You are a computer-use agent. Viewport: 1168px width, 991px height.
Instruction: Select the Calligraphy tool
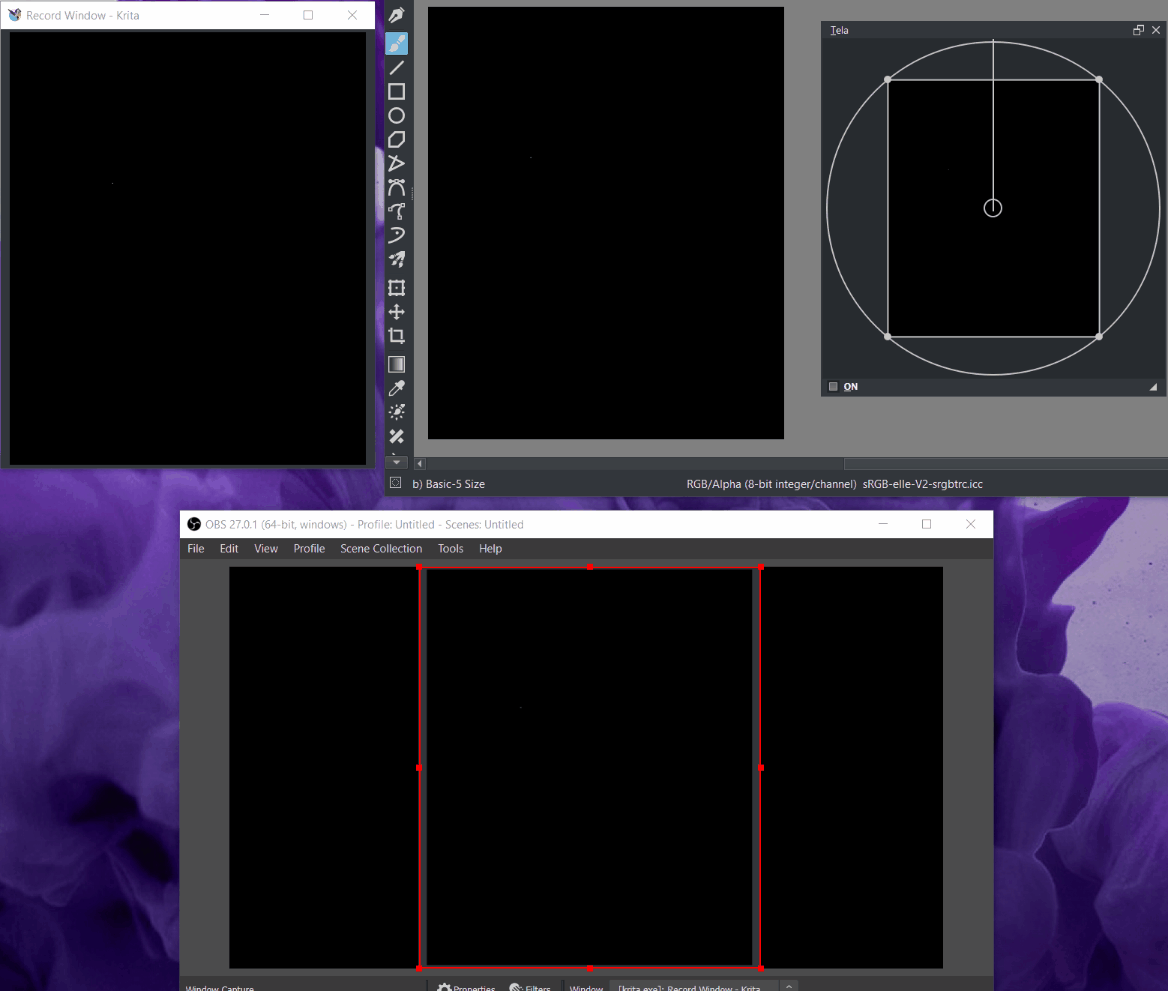pyautogui.click(x=397, y=18)
